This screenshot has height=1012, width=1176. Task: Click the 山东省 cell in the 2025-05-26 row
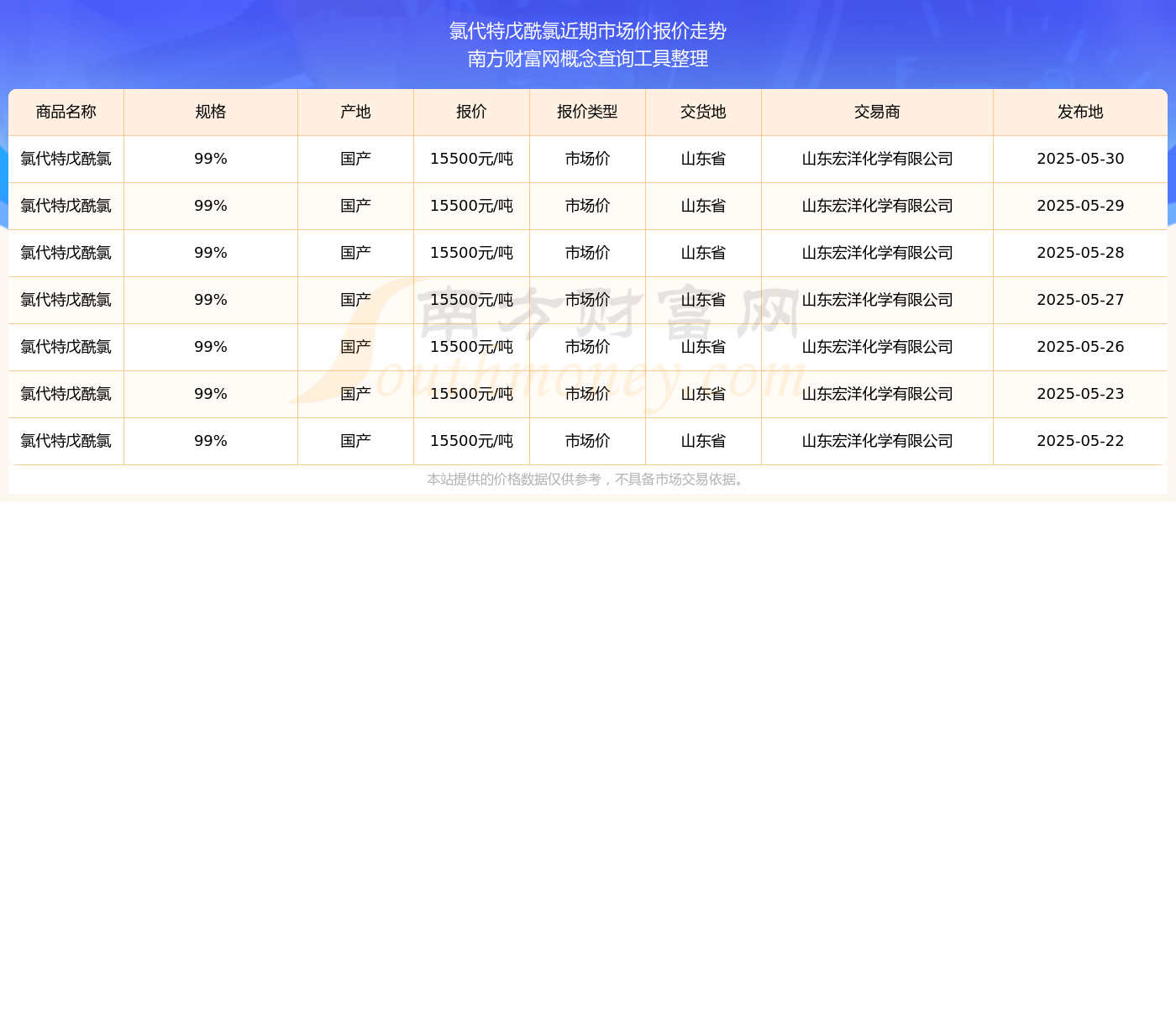(703, 347)
